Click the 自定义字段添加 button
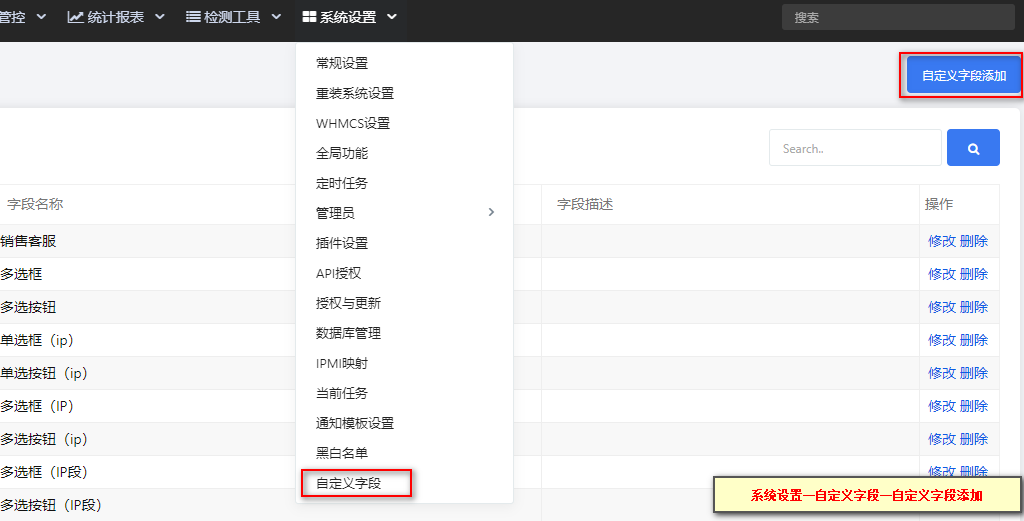Screen dimensions: 1024x521 point(964,76)
